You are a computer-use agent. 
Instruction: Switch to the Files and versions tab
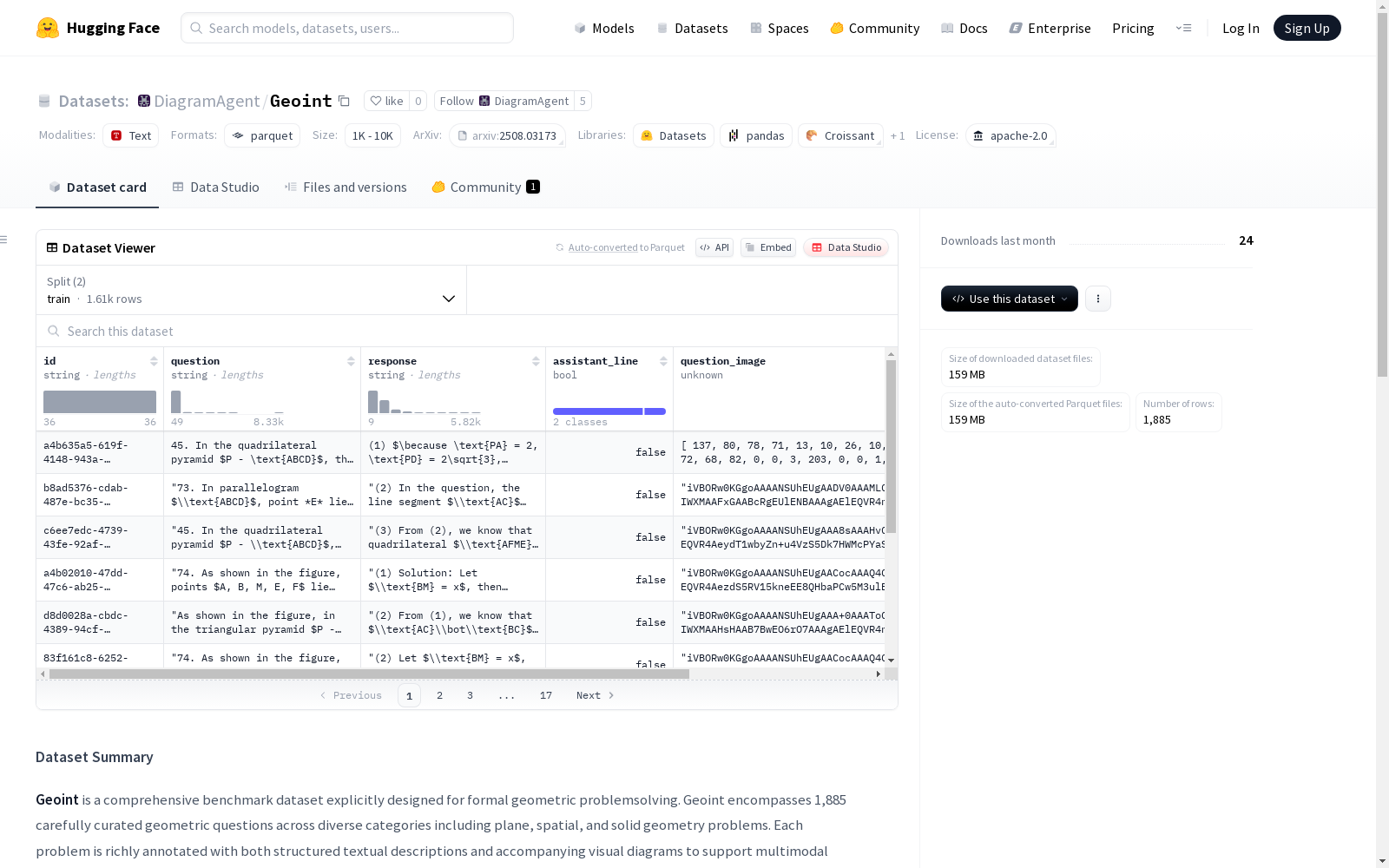(x=346, y=187)
